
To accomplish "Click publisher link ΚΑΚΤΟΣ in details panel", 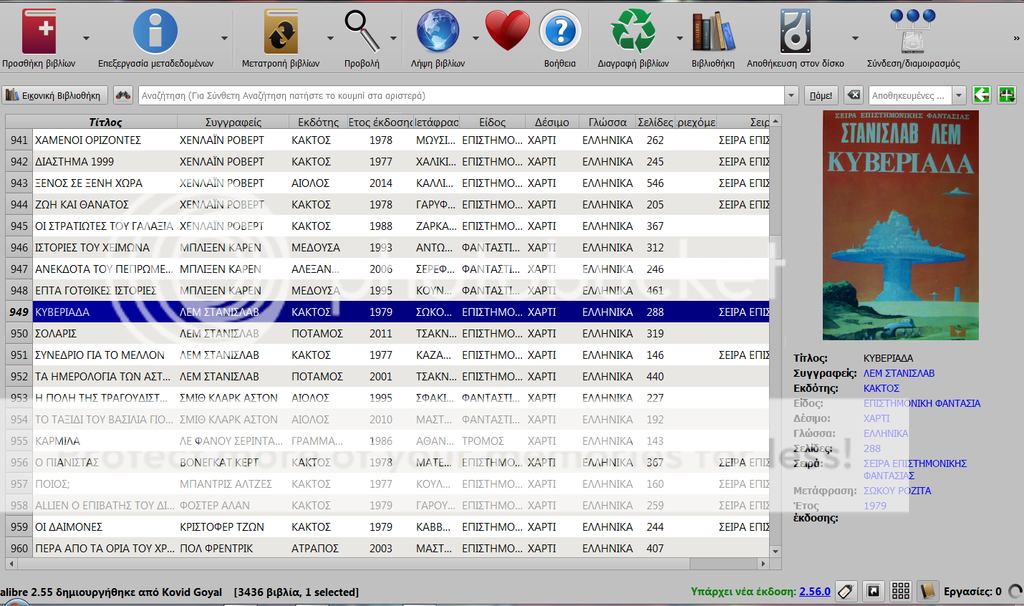I will pos(881,389).
